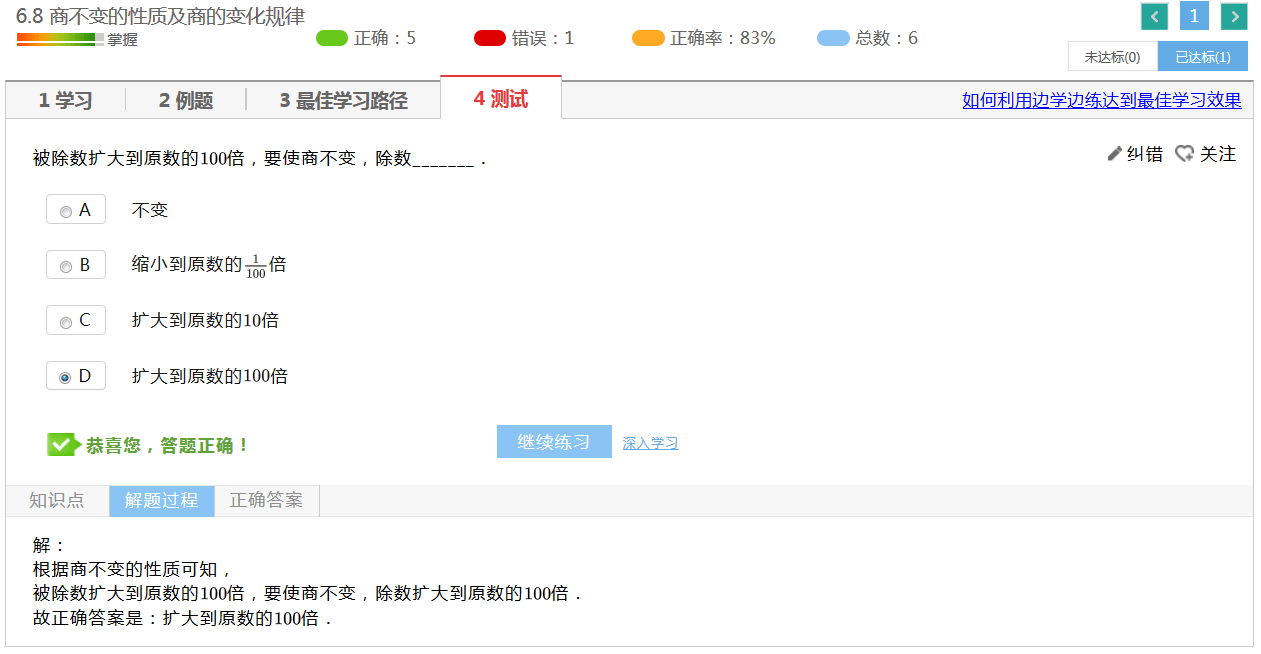Switch to the 1 学习 tab
This screenshot has height=654, width=1261.
click(x=65, y=100)
